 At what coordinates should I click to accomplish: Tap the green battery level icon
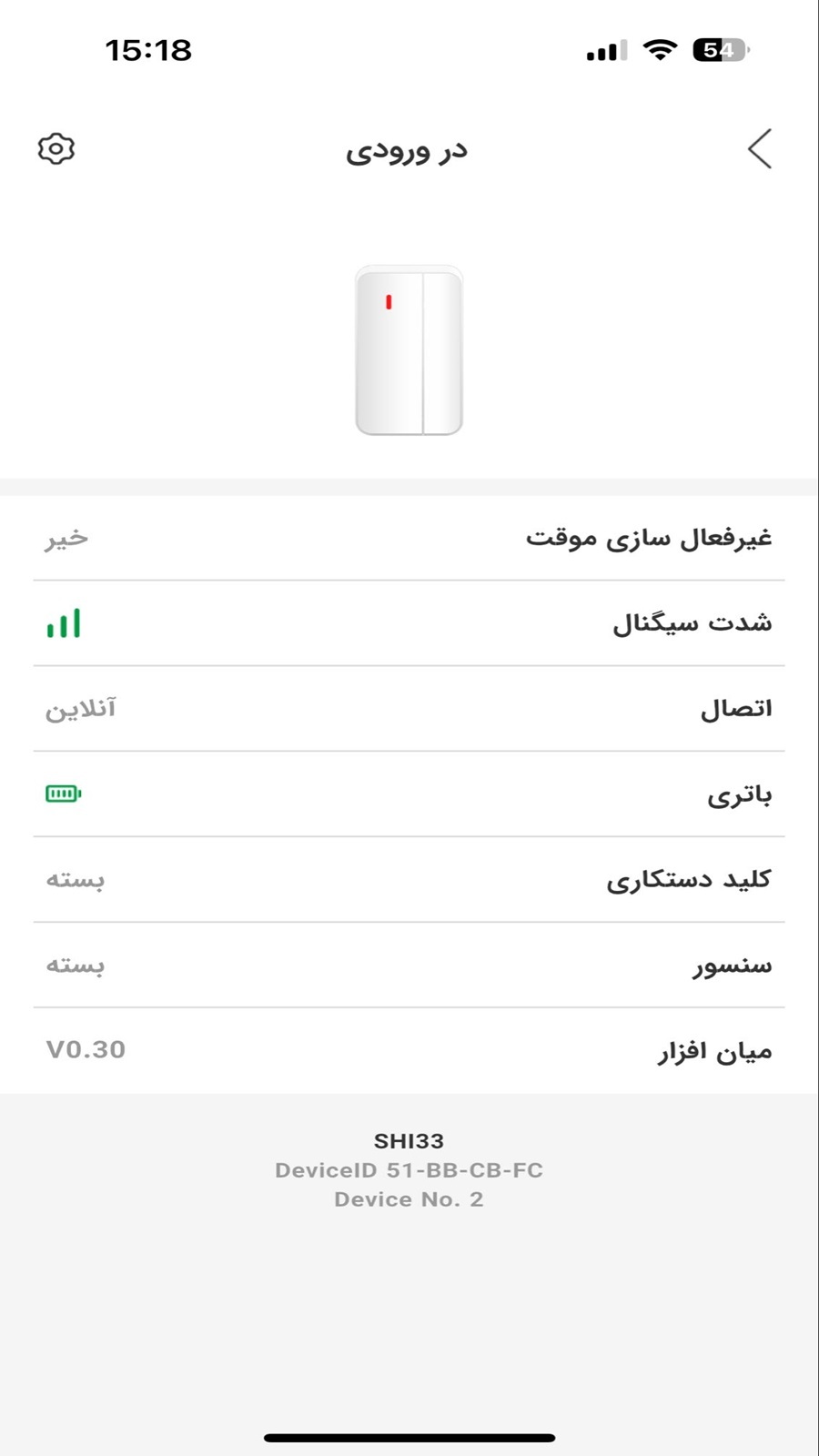[x=64, y=794]
